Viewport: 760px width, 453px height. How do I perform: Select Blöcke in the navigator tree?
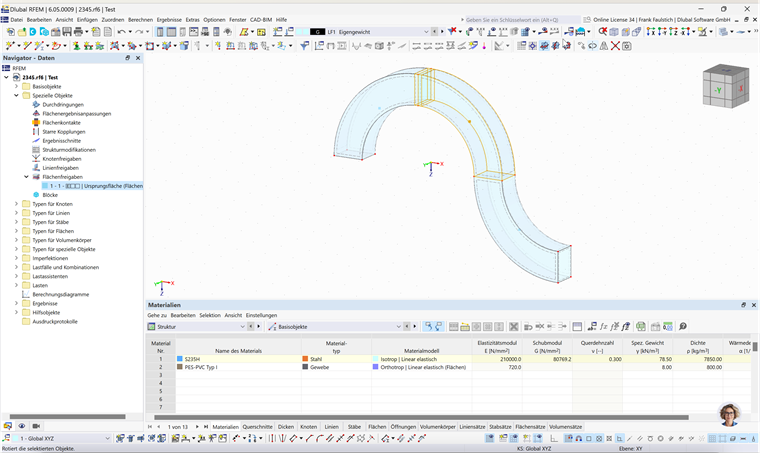click(x=50, y=195)
